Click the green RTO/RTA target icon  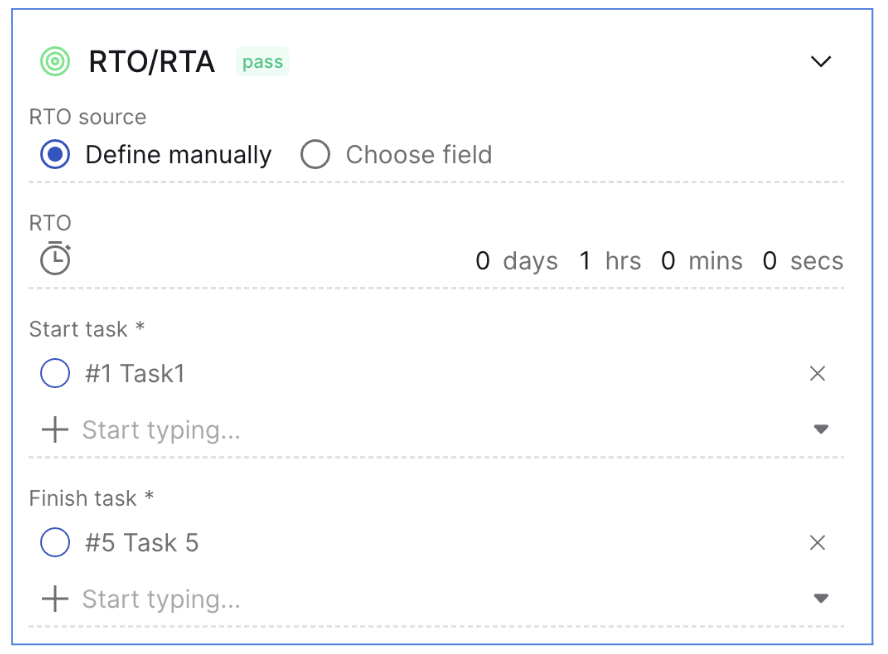pos(55,61)
